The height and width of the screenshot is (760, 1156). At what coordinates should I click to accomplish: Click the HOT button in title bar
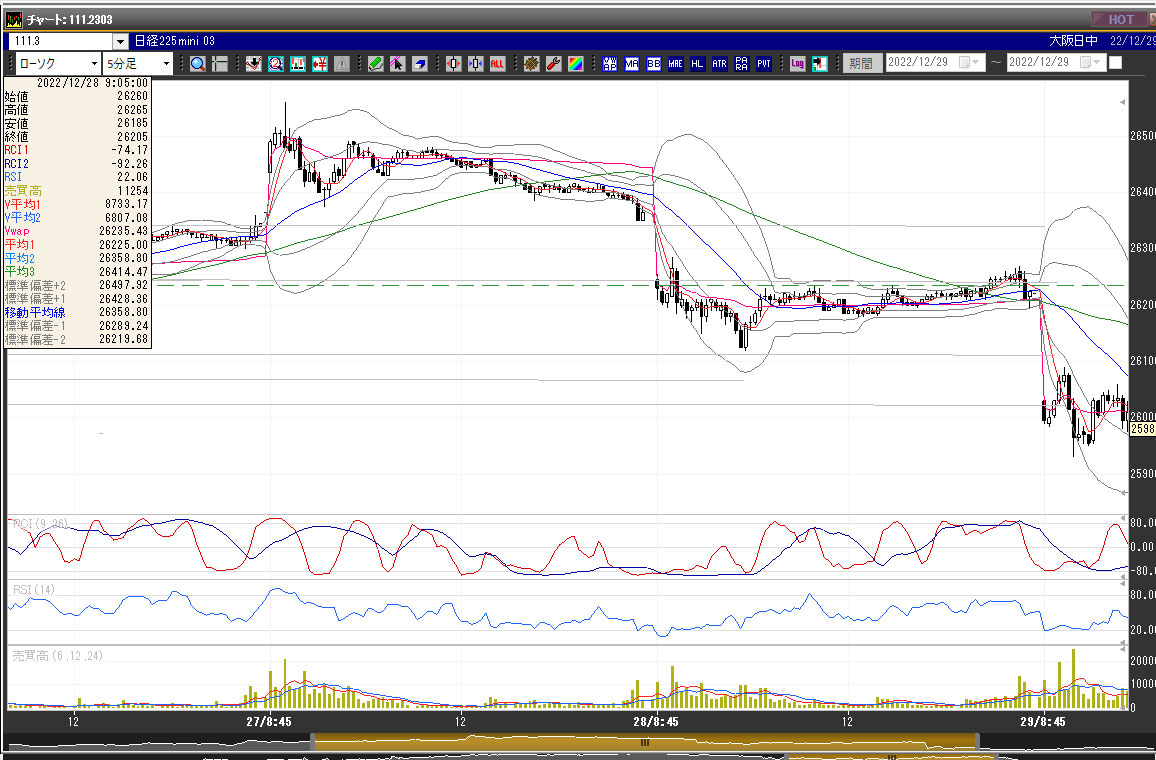(x=1121, y=20)
